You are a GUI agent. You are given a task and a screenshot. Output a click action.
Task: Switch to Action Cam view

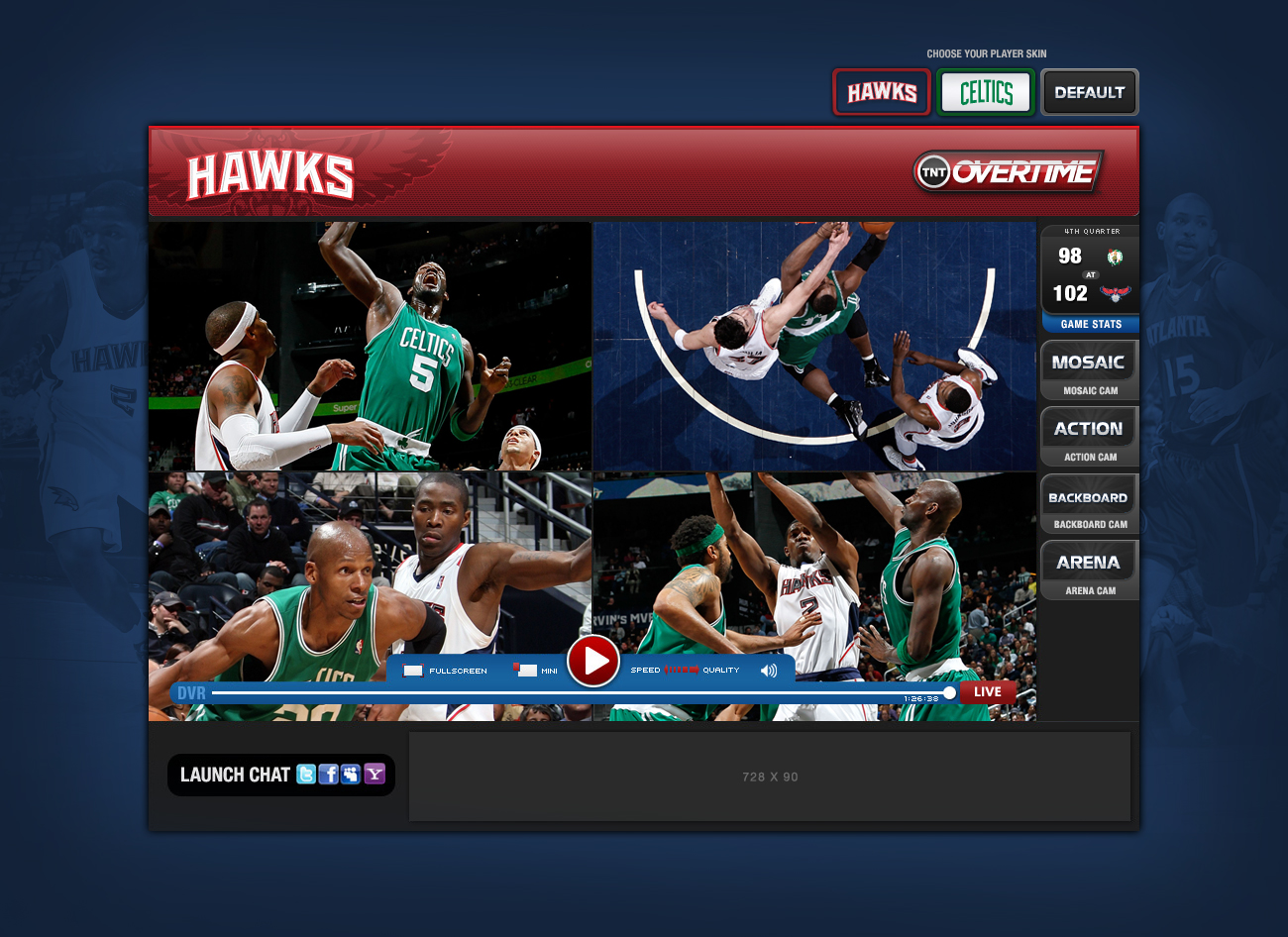coord(1090,436)
